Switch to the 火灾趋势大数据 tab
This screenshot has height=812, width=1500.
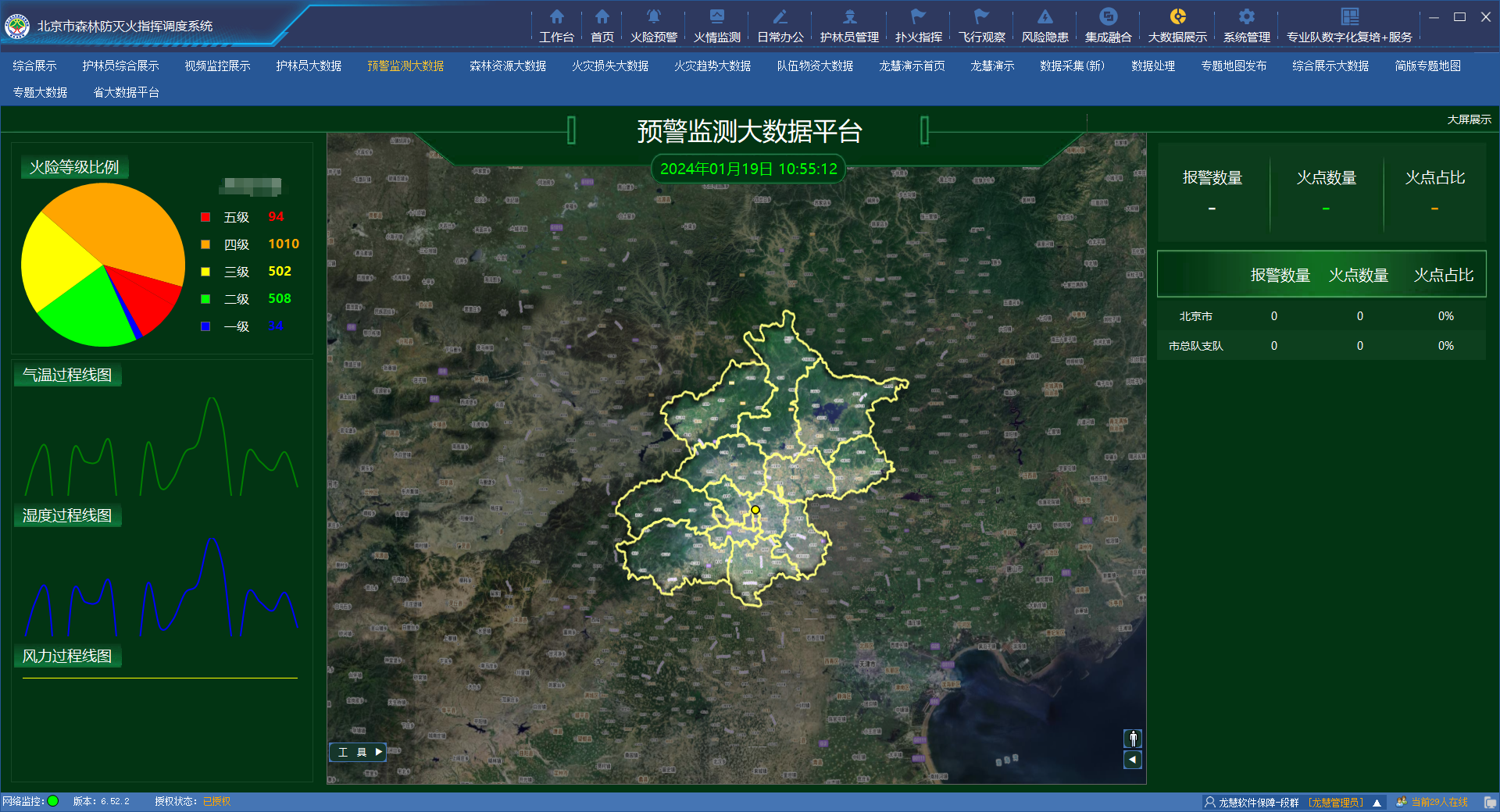(712, 66)
